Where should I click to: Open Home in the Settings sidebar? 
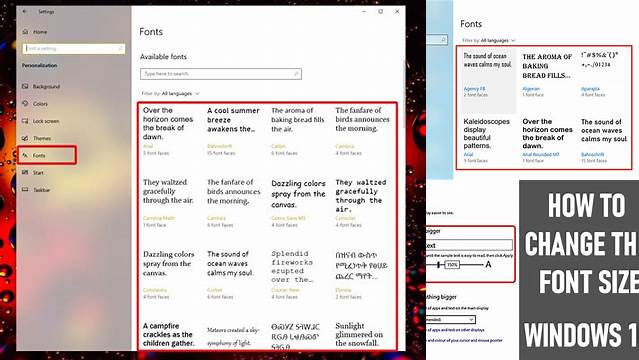[x=35, y=32]
